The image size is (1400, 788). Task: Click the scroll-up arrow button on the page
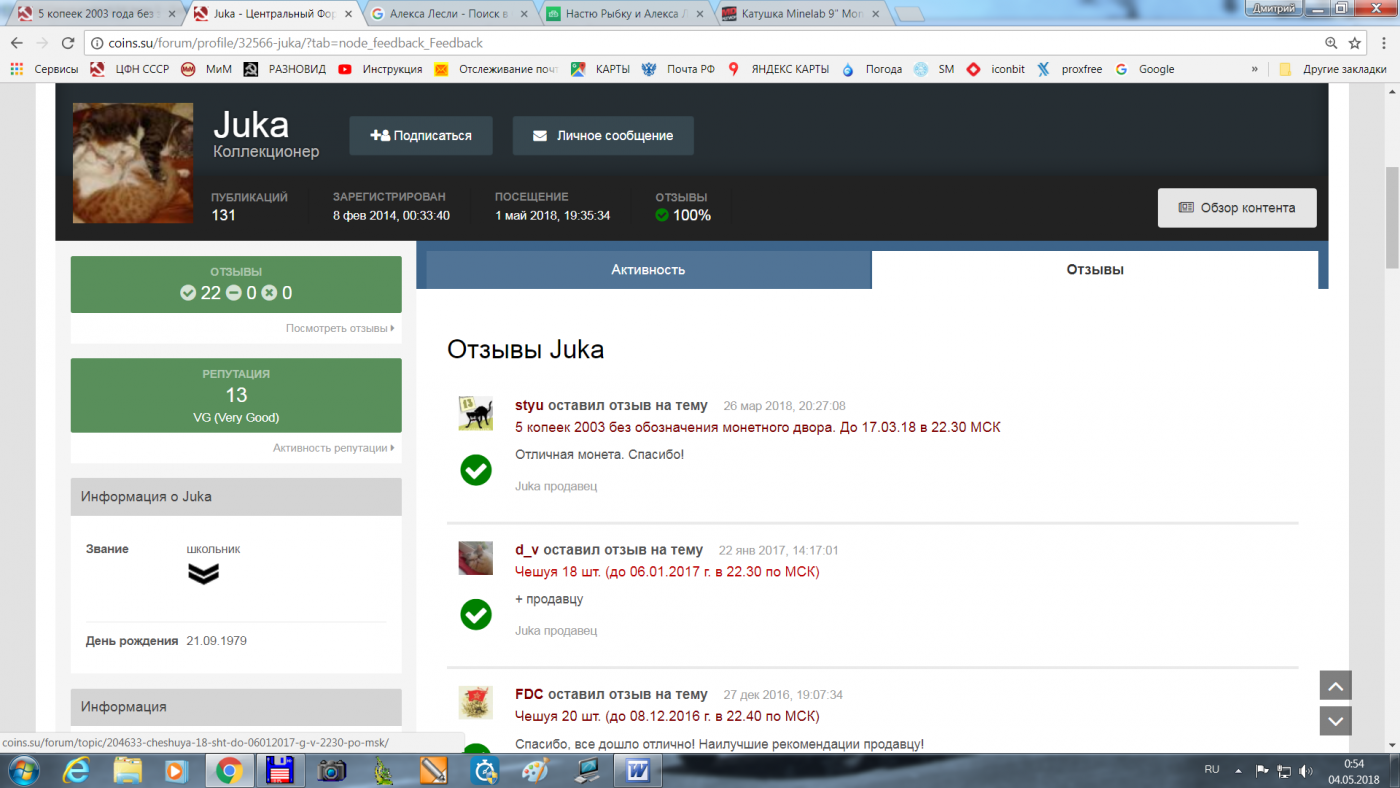coord(1336,685)
